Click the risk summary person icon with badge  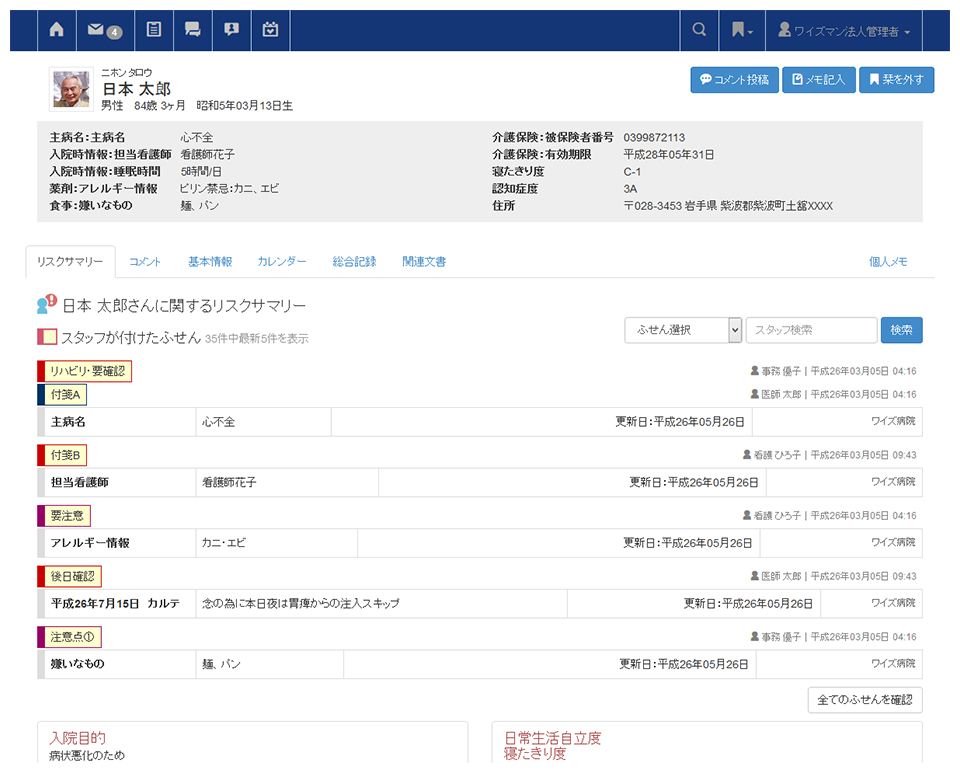pyautogui.click(x=46, y=305)
